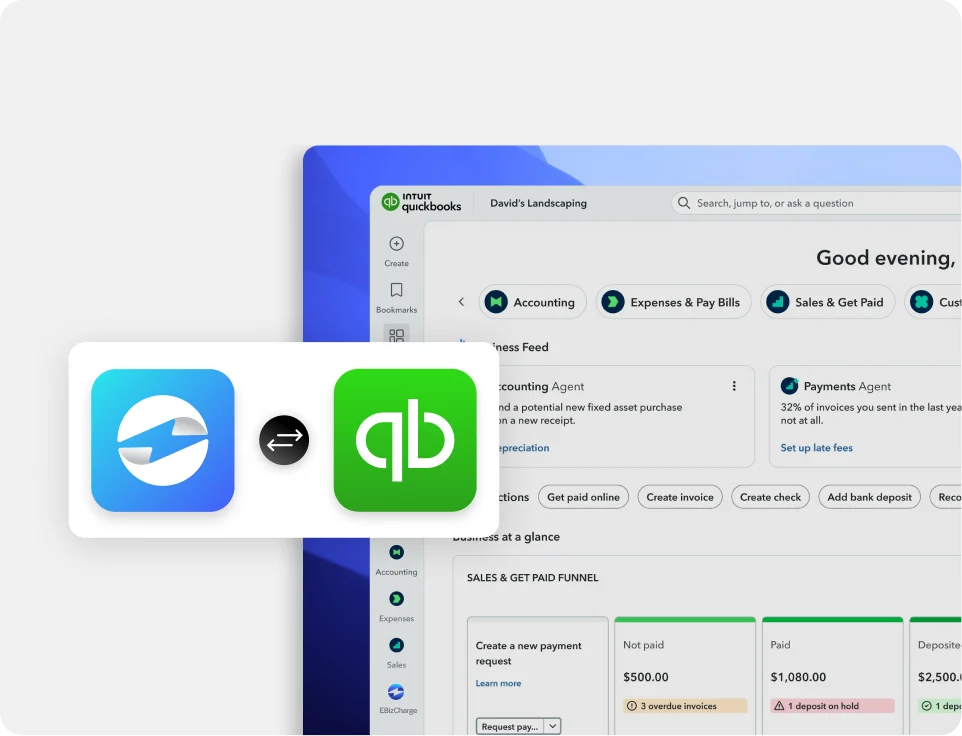Click the SALES & GET PAID FUNNEL heading
Viewport: 962px width, 736px height.
[533, 578]
